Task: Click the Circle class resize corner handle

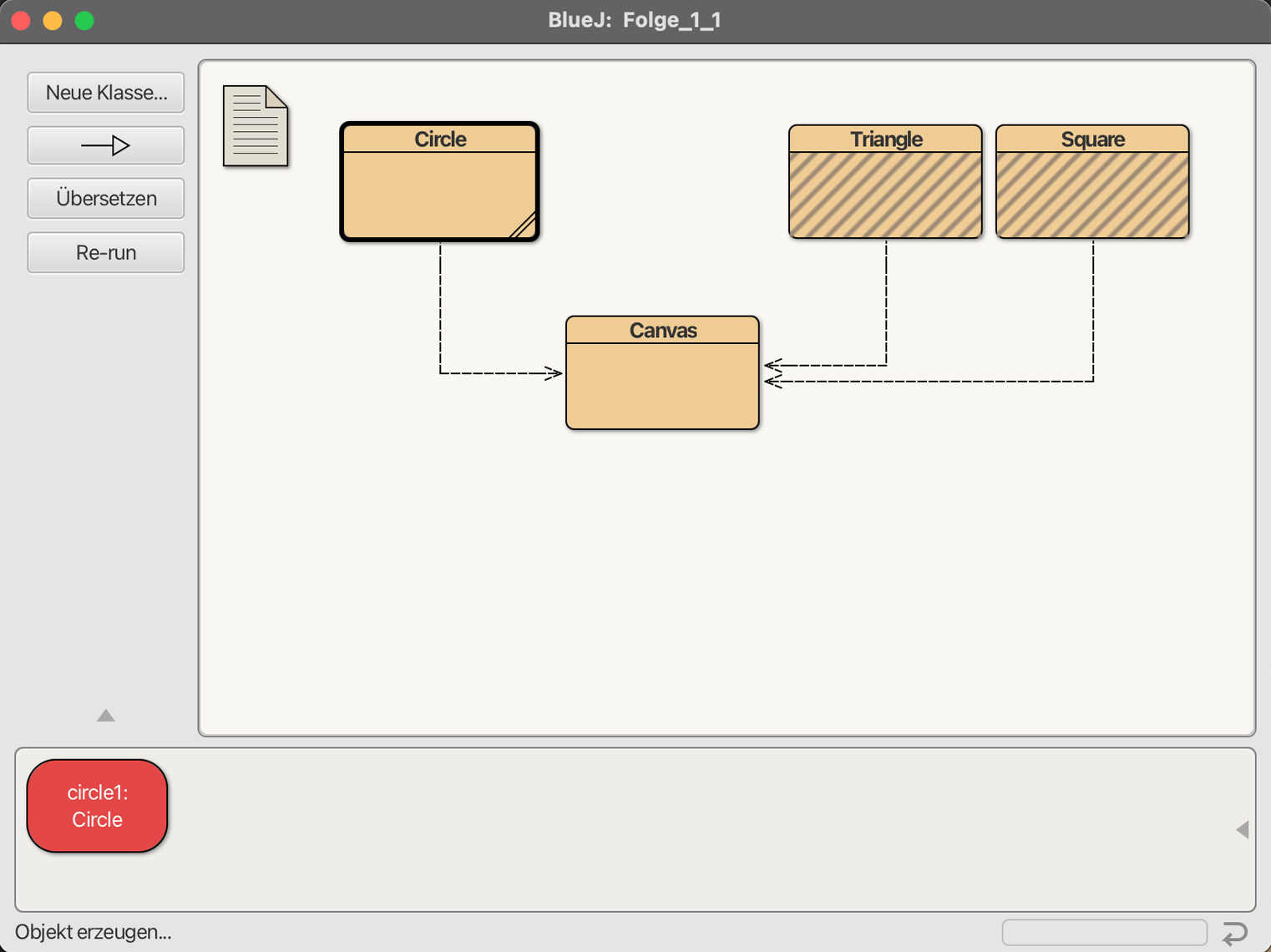Action: click(x=524, y=225)
